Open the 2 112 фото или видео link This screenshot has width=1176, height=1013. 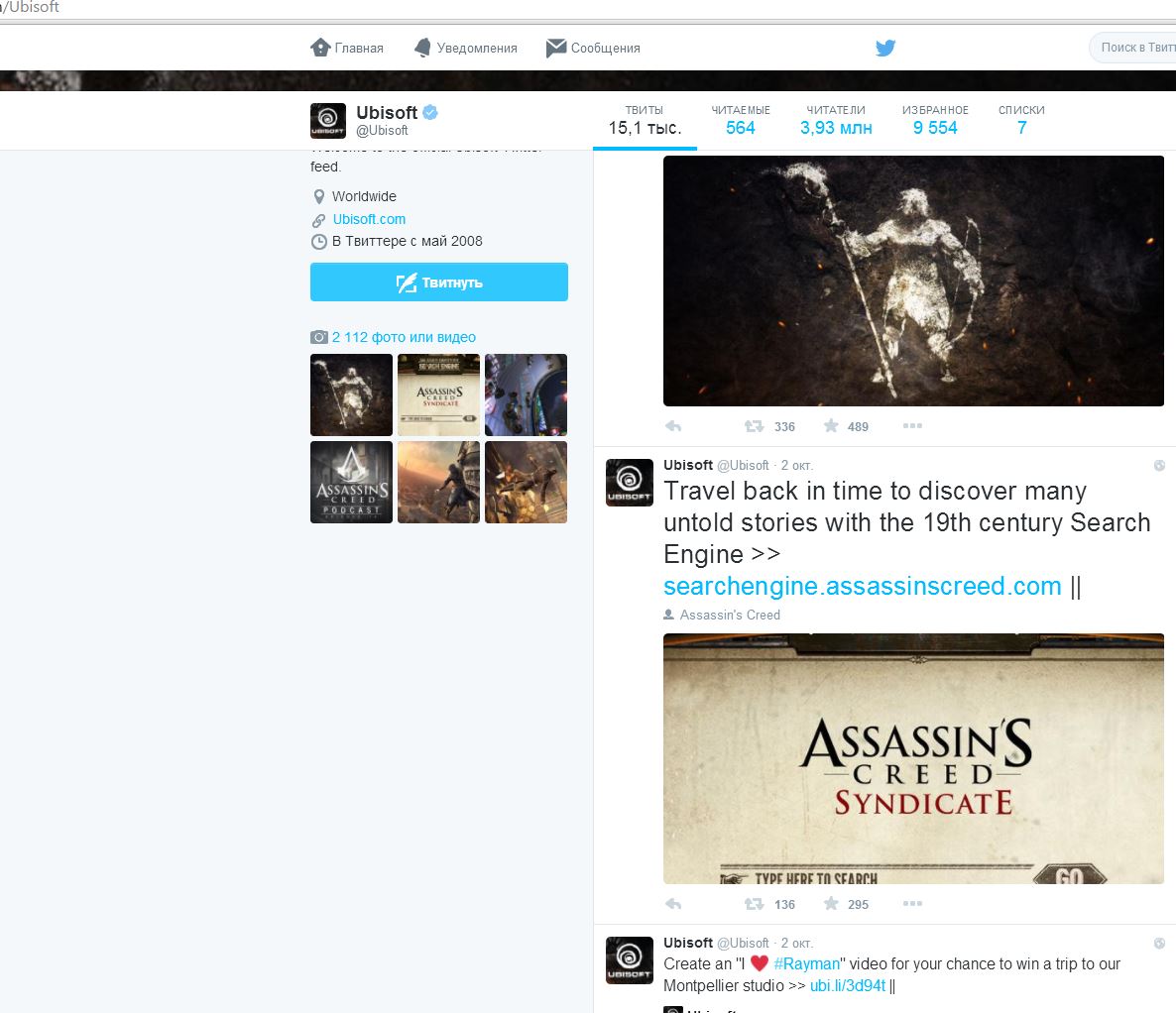pyautogui.click(x=404, y=337)
